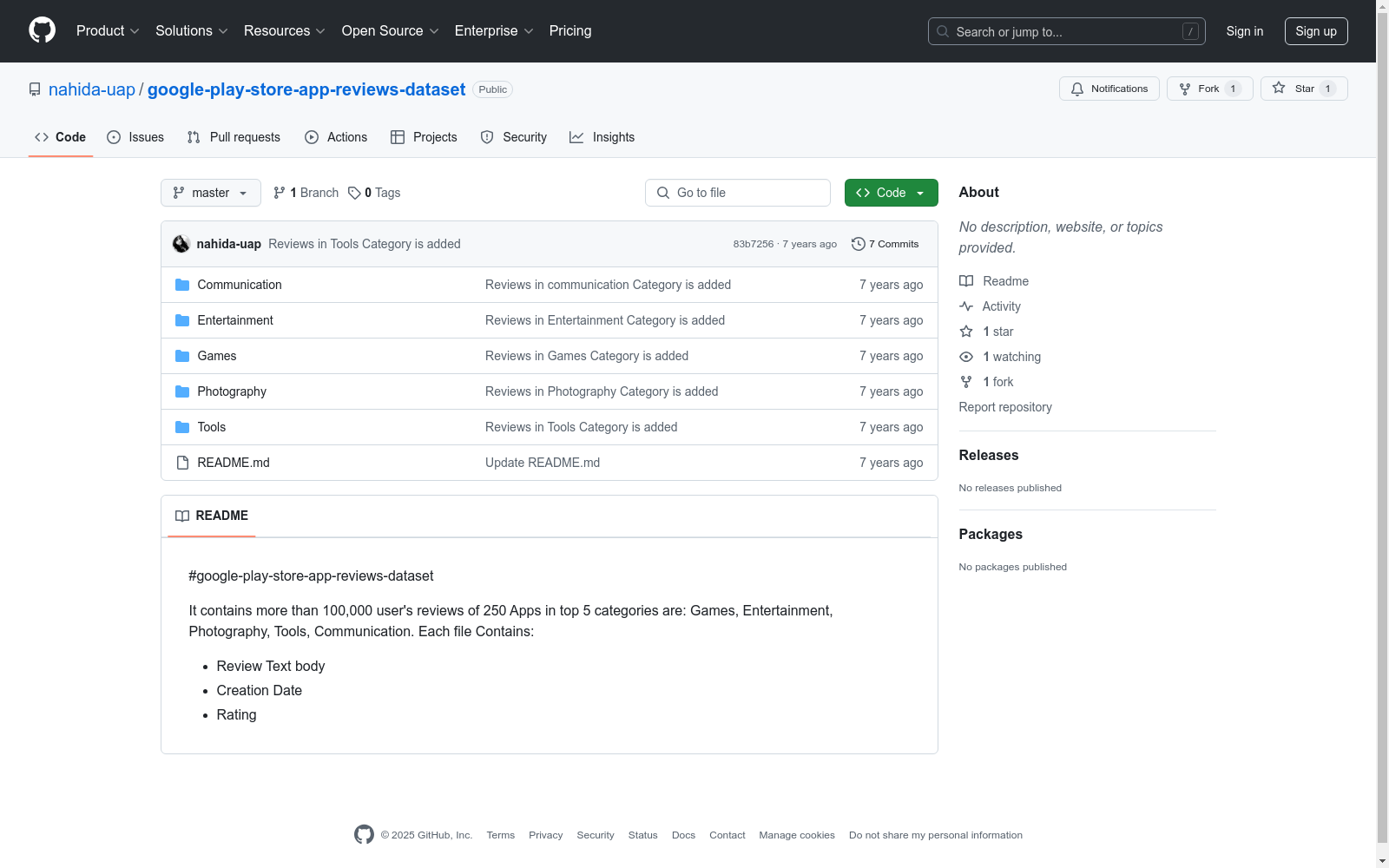Click the nahida-uap avatar in commit row
Screen dimensions: 1389x868
(181, 244)
